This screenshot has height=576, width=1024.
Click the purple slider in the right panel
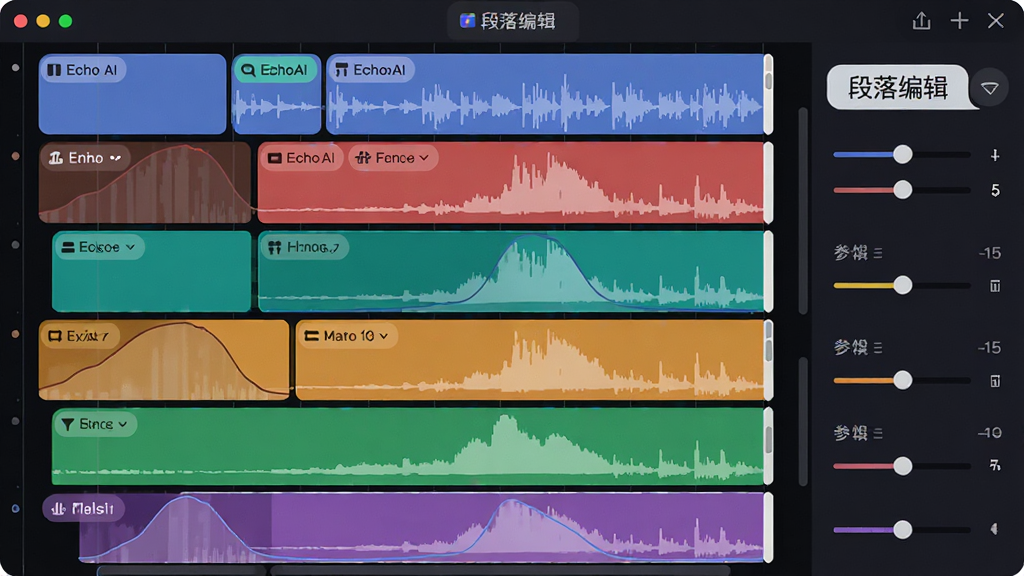(x=902, y=530)
